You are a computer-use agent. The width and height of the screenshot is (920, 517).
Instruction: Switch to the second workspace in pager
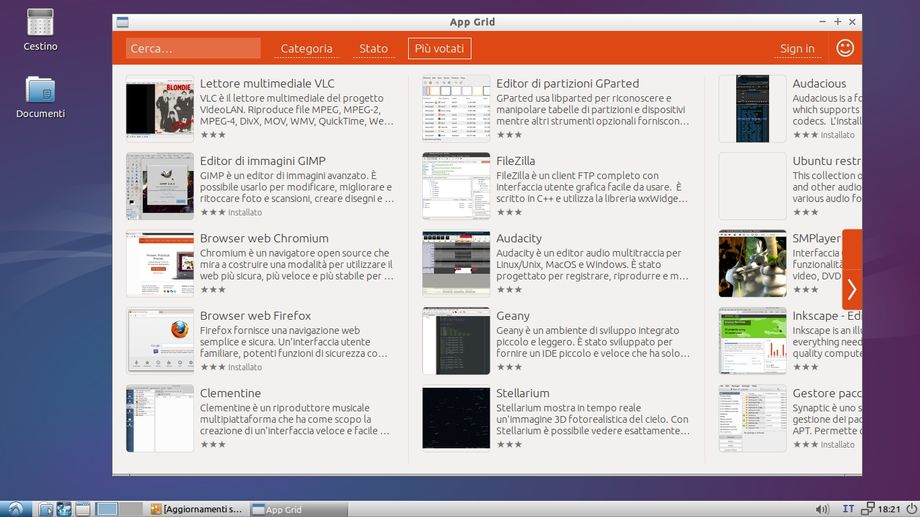click(130, 509)
